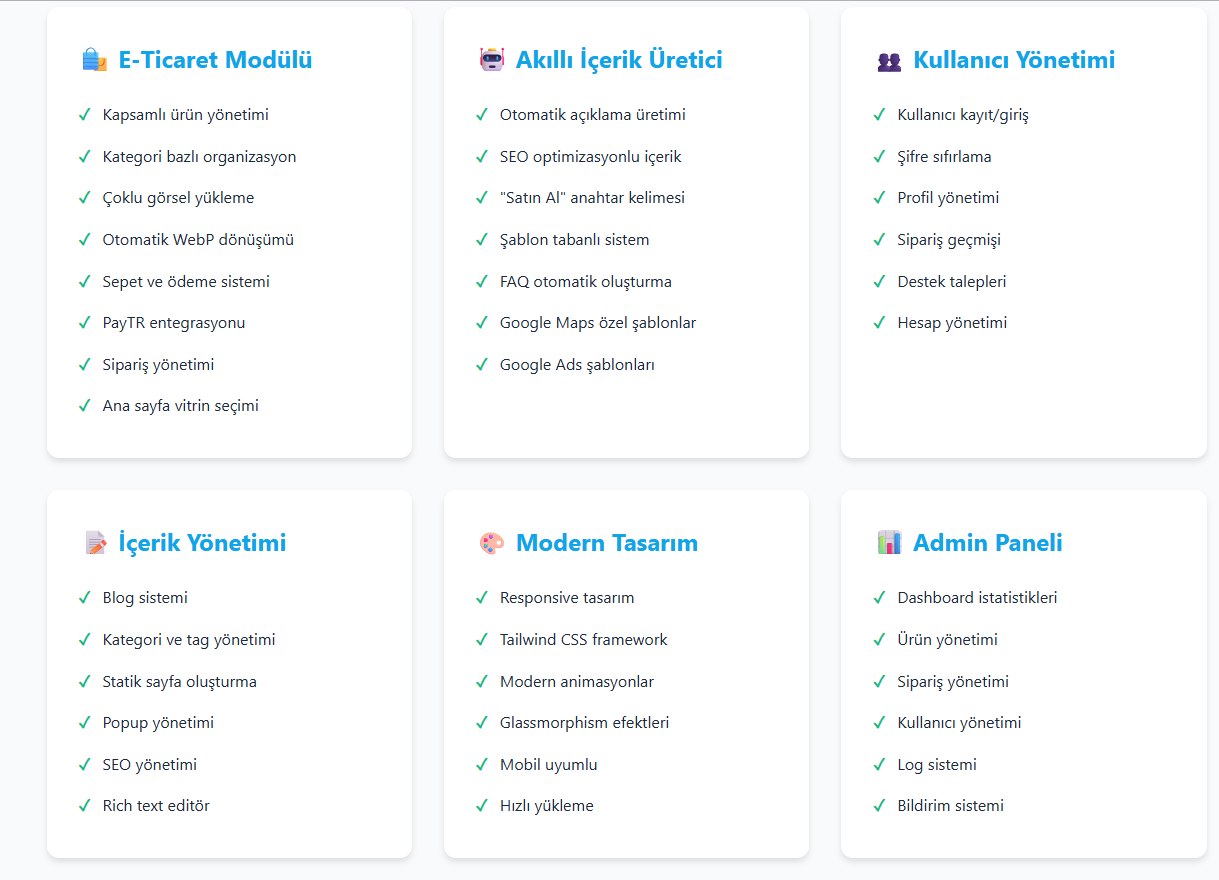The width and height of the screenshot is (1219, 880).
Task: Select the Bildirim sistemi list entry
Action: 950,806
